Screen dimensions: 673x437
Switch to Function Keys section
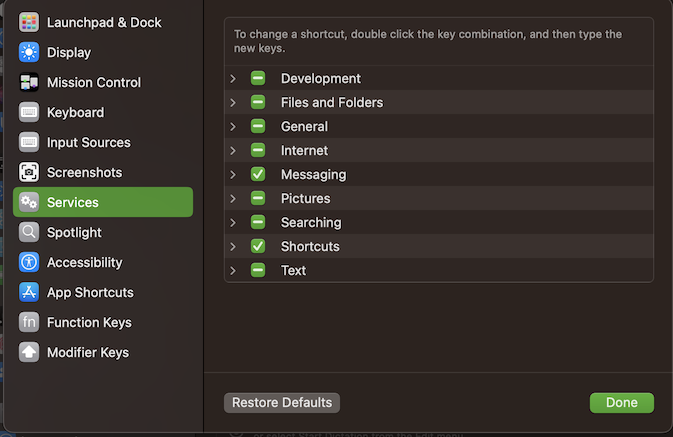(x=89, y=322)
